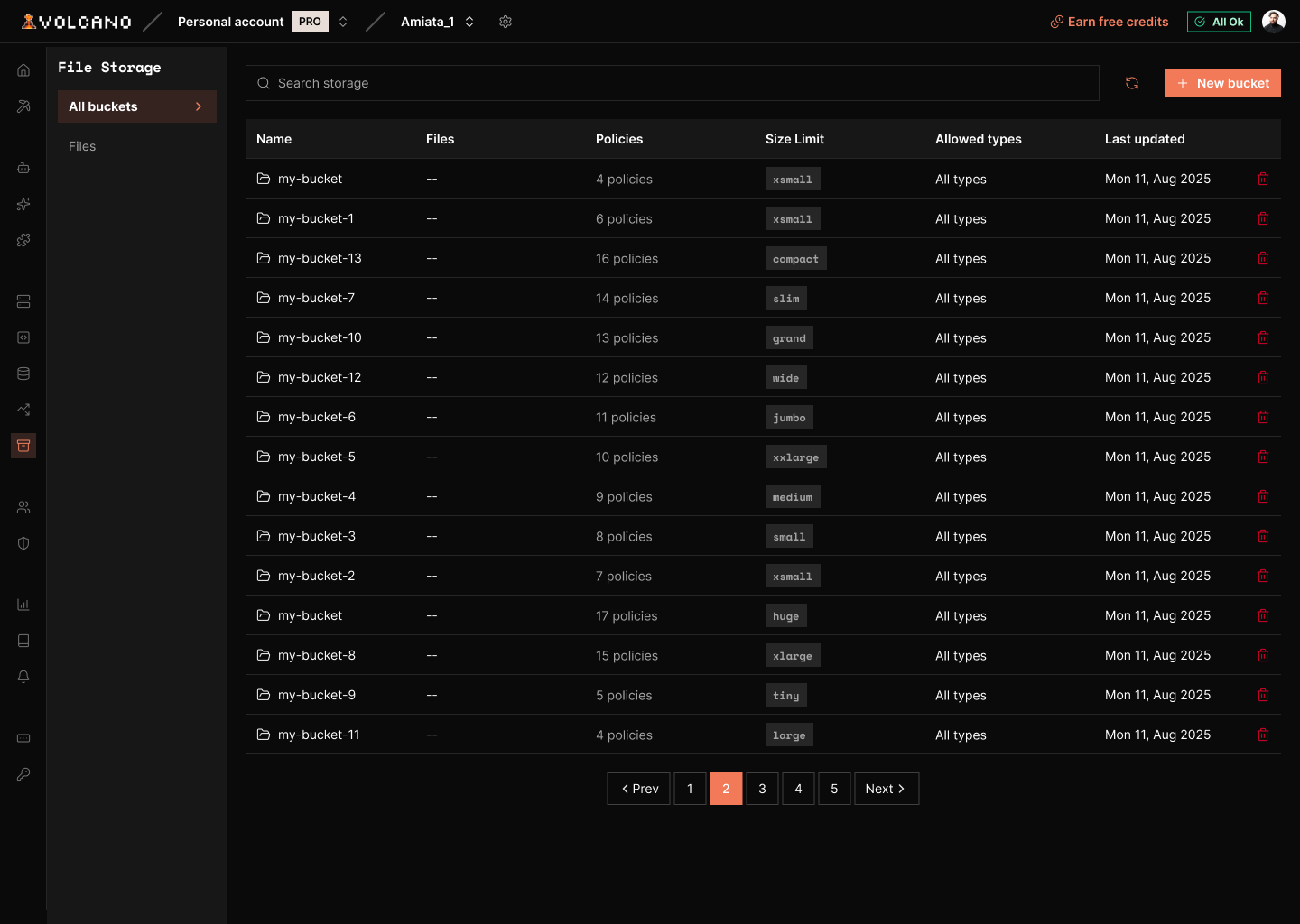Viewport: 1300px width, 924px height.
Task: Open project settings gear next to Amiata_1
Action: 506,22
